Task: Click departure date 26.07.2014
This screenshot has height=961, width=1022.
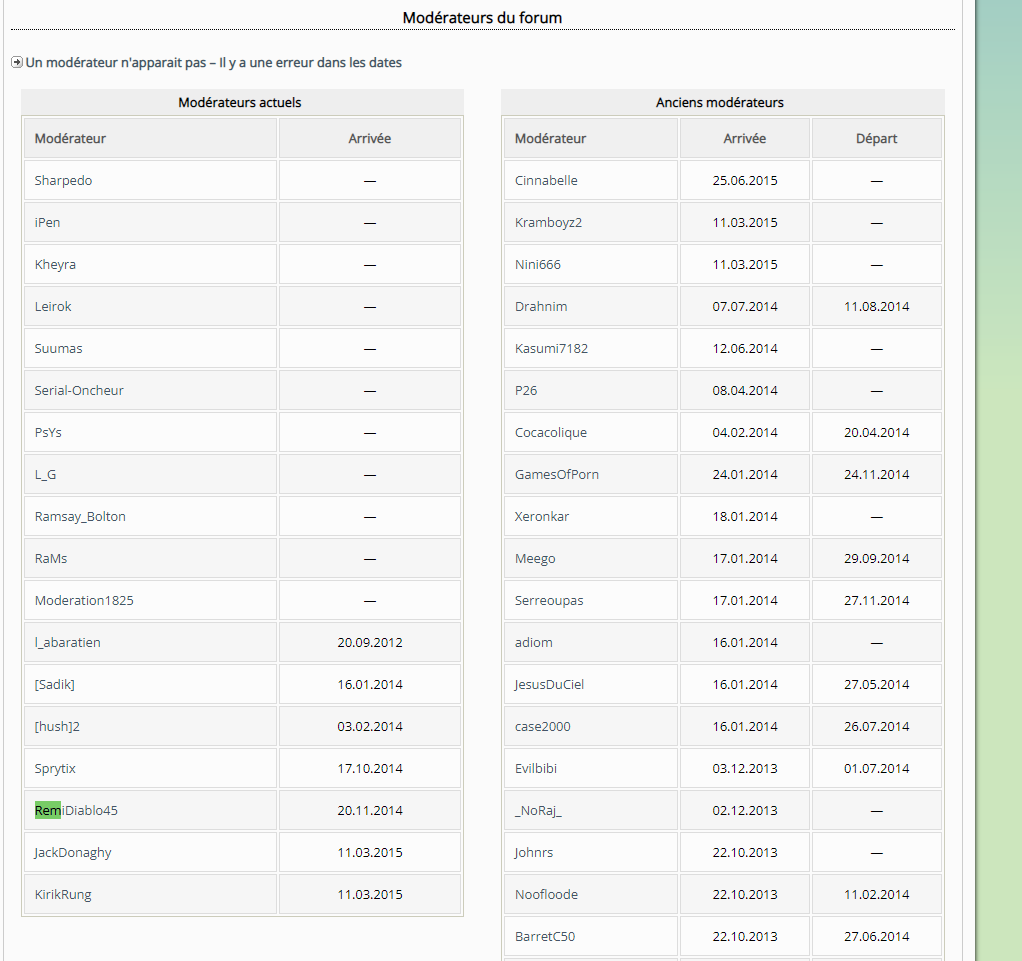Action: [876, 726]
